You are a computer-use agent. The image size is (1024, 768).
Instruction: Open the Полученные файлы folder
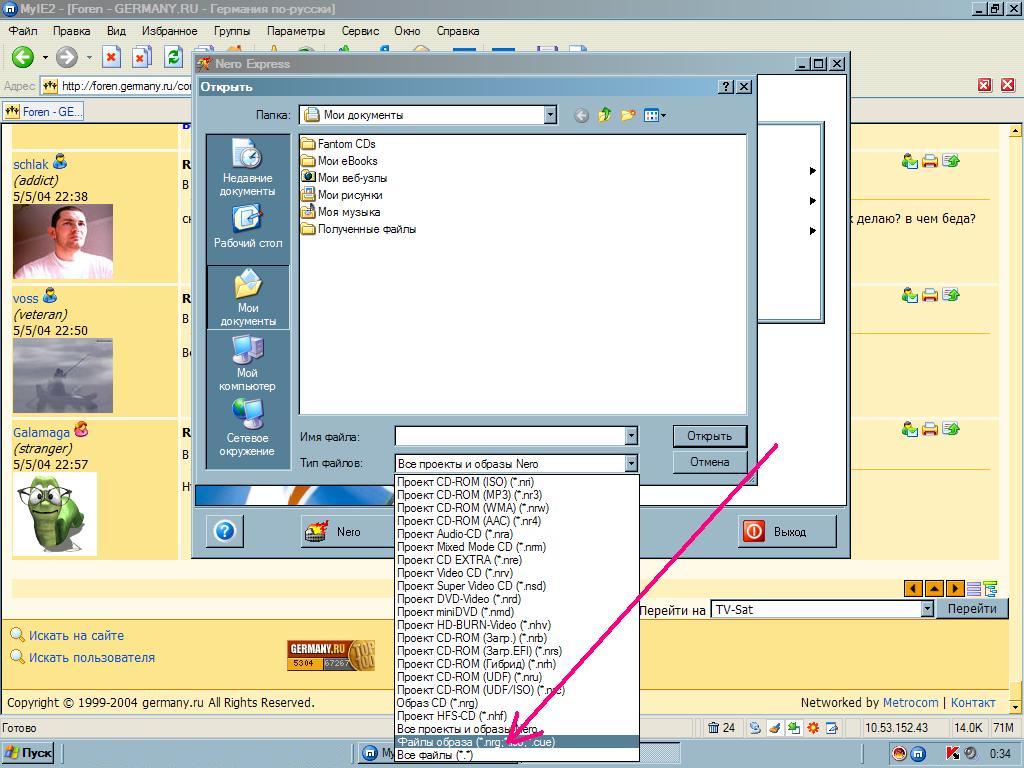coord(359,229)
